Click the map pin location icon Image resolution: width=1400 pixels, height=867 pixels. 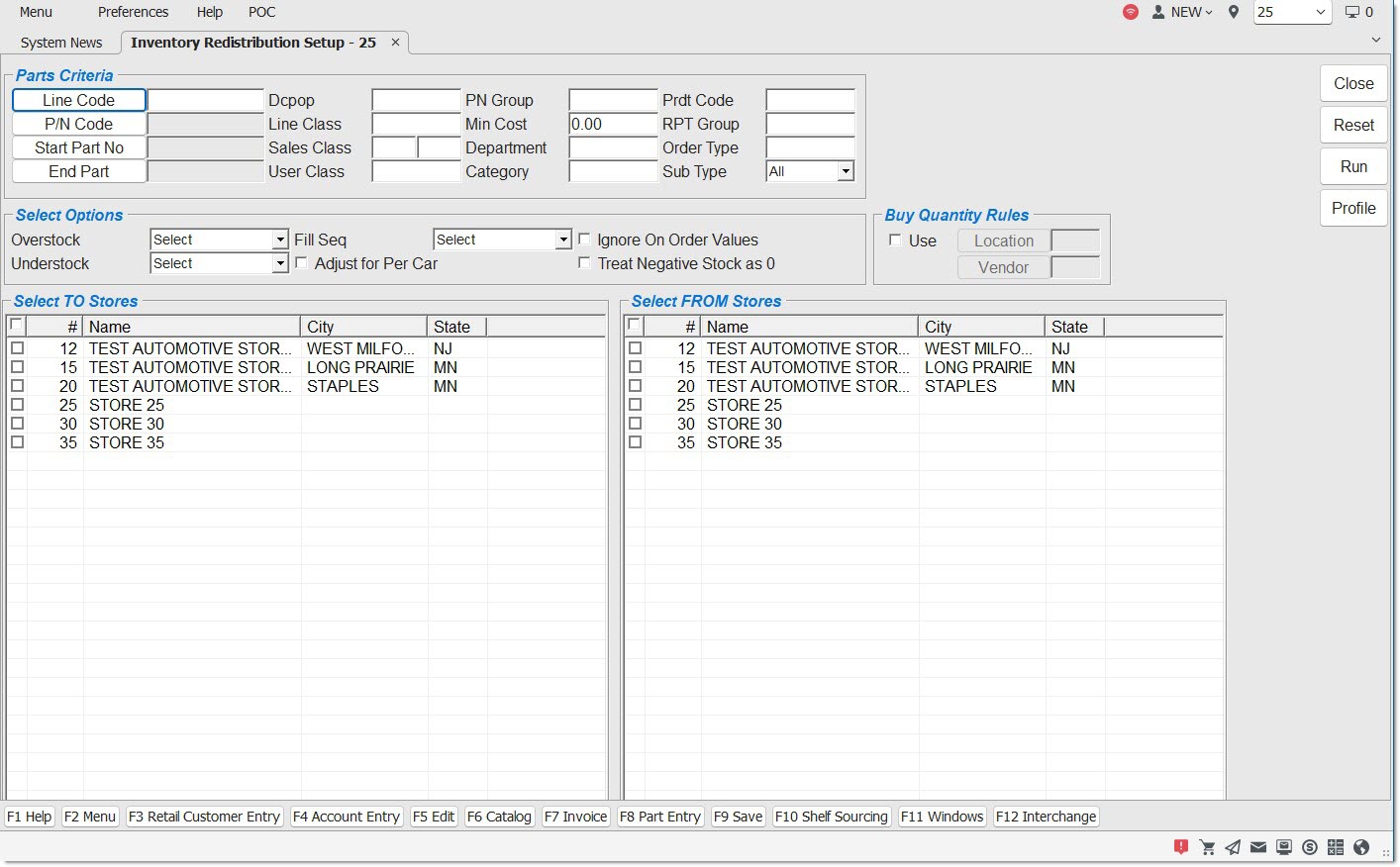(1234, 12)
